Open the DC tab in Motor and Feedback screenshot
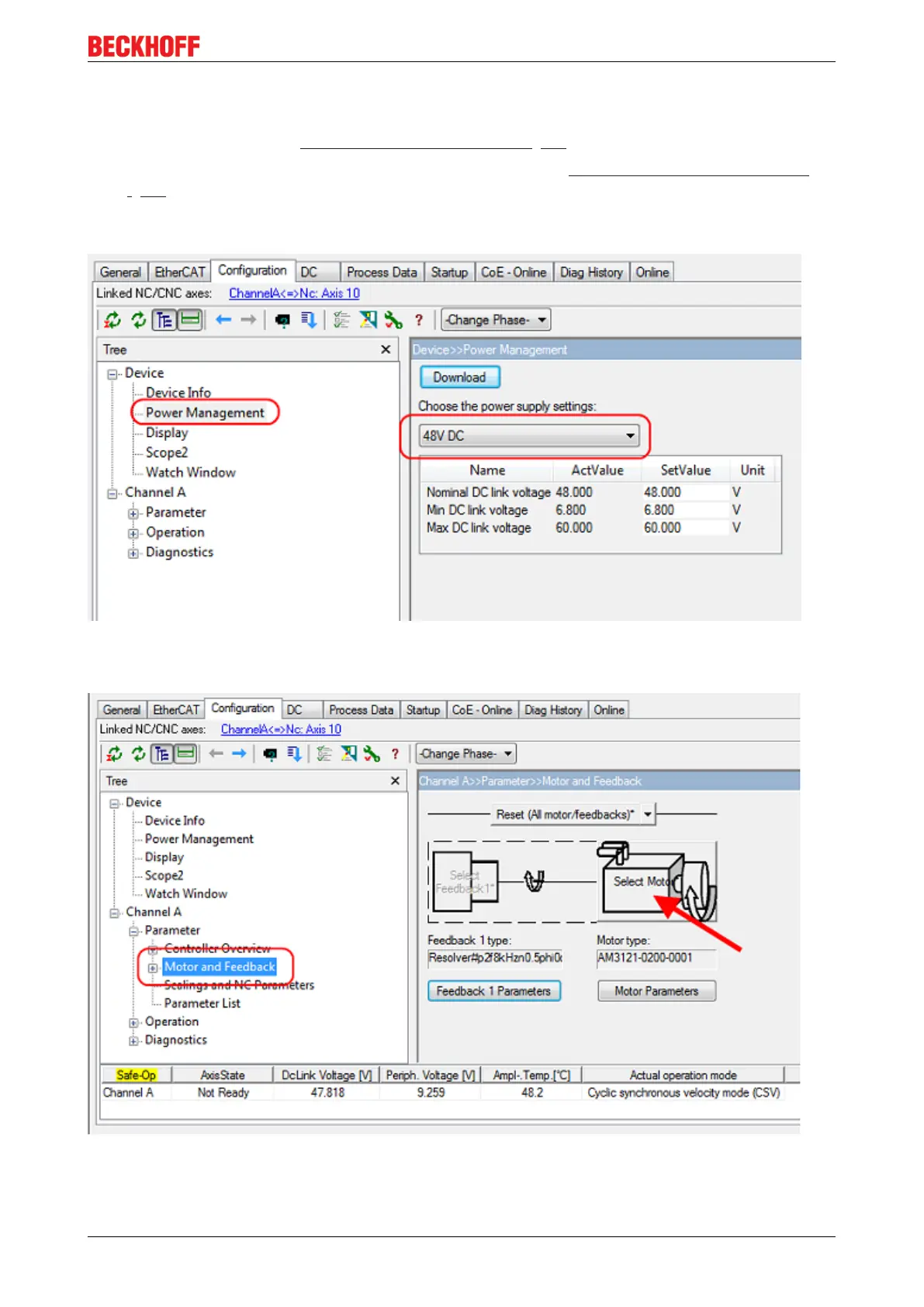 click(x=301, y=710)
